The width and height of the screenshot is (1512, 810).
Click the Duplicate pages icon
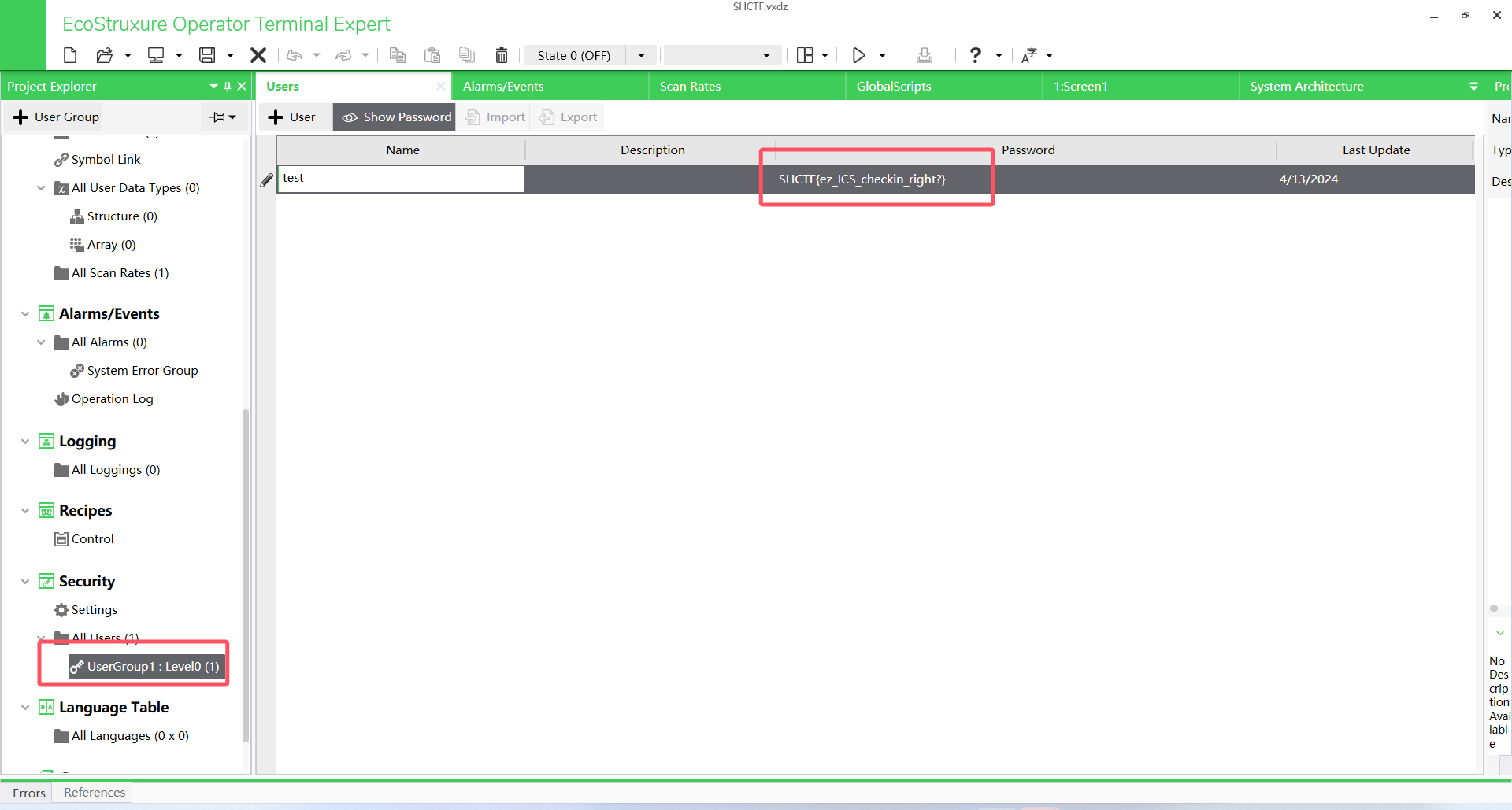(467, 55)
